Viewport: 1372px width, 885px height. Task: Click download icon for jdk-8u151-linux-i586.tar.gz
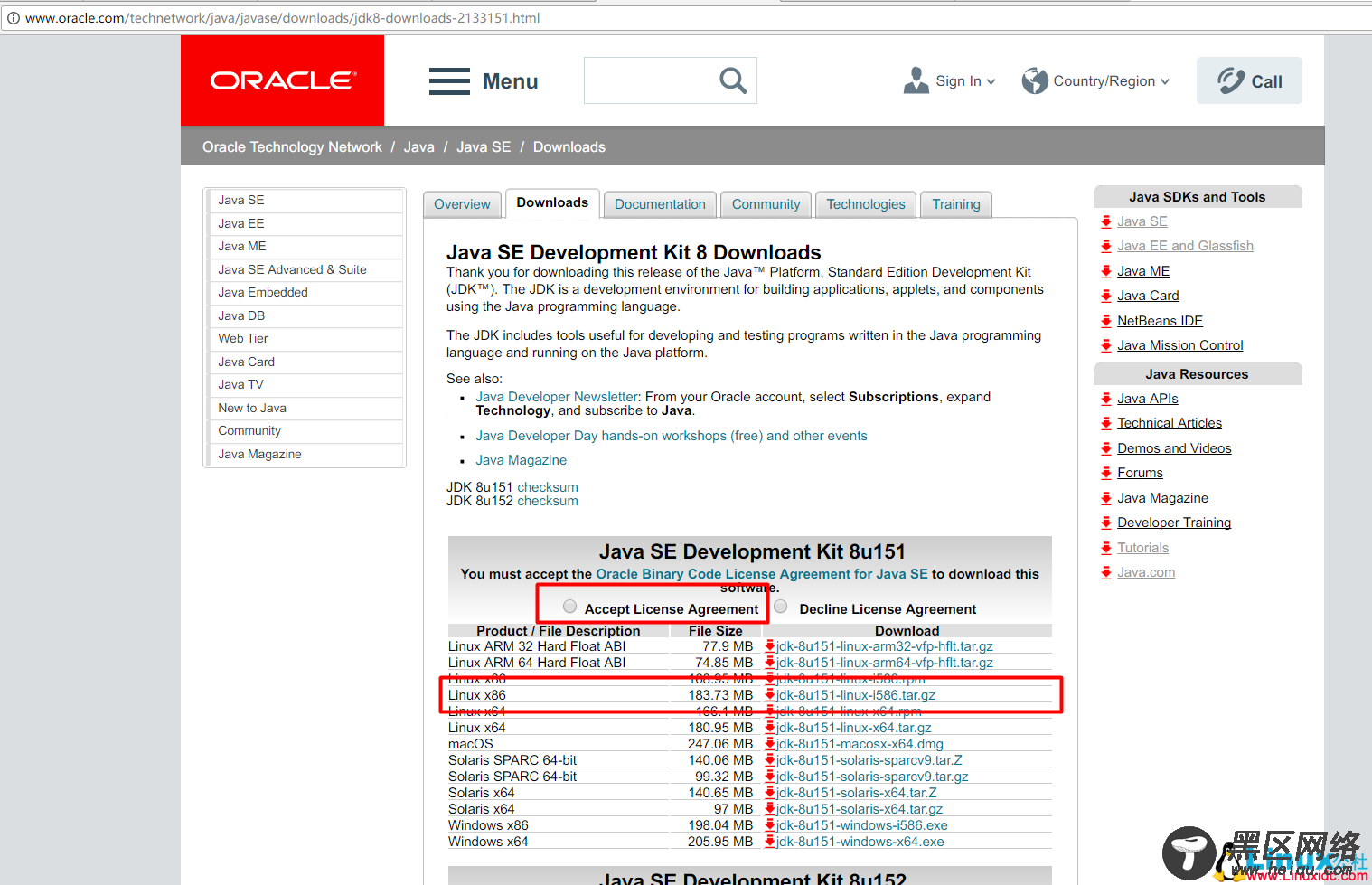[770, 695]
